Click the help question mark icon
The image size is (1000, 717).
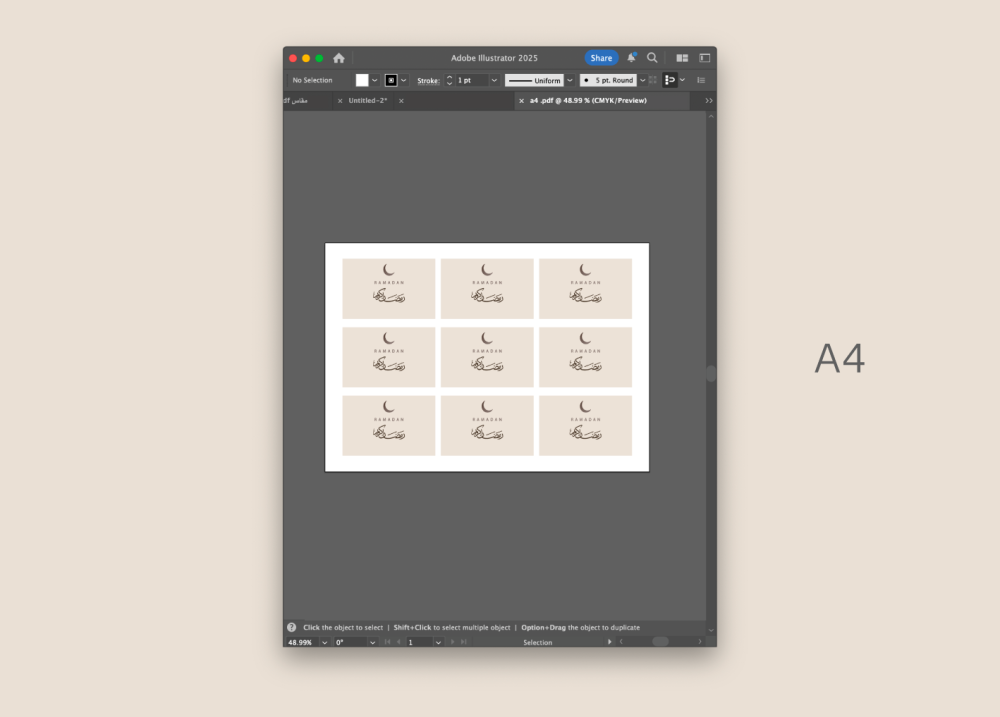click(x=292, y=627)
